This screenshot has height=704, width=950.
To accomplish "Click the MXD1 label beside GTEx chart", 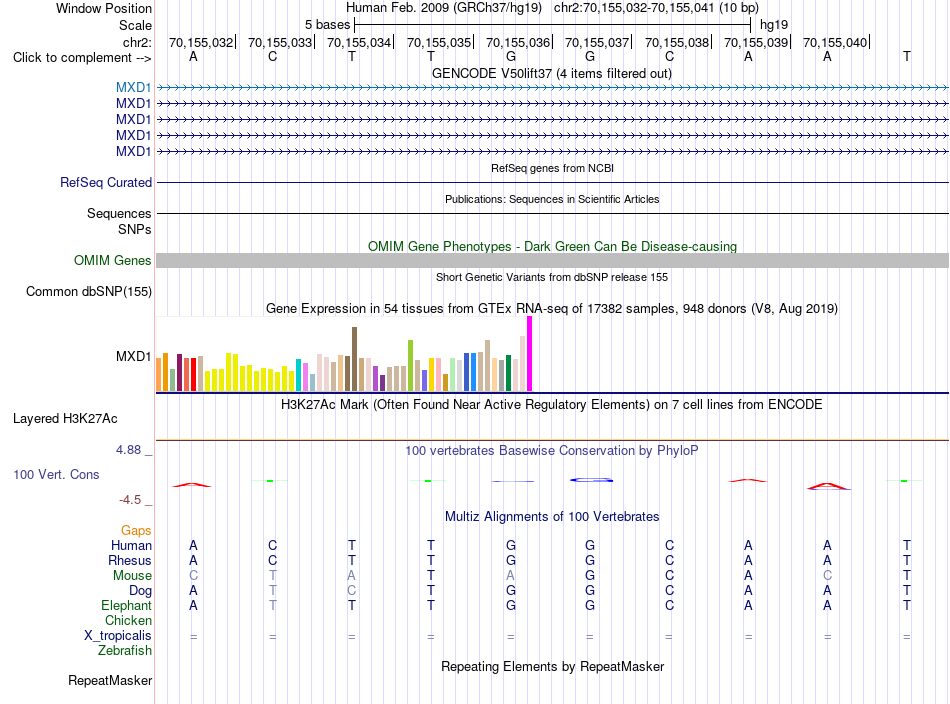I will click(x=133, y=356).
